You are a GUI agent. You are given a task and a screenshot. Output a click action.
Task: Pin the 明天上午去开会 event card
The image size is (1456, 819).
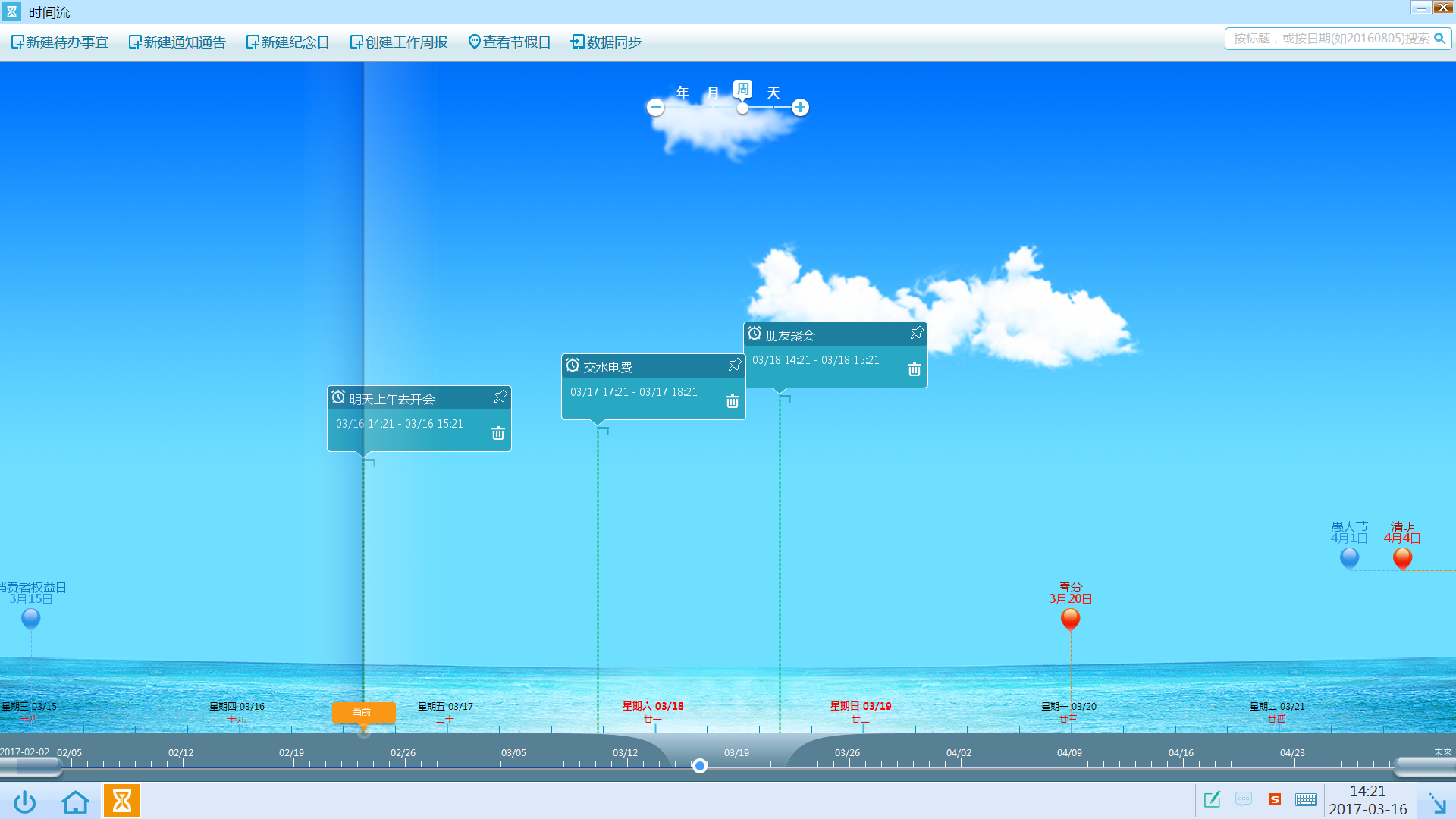click(x=500, y=397)
